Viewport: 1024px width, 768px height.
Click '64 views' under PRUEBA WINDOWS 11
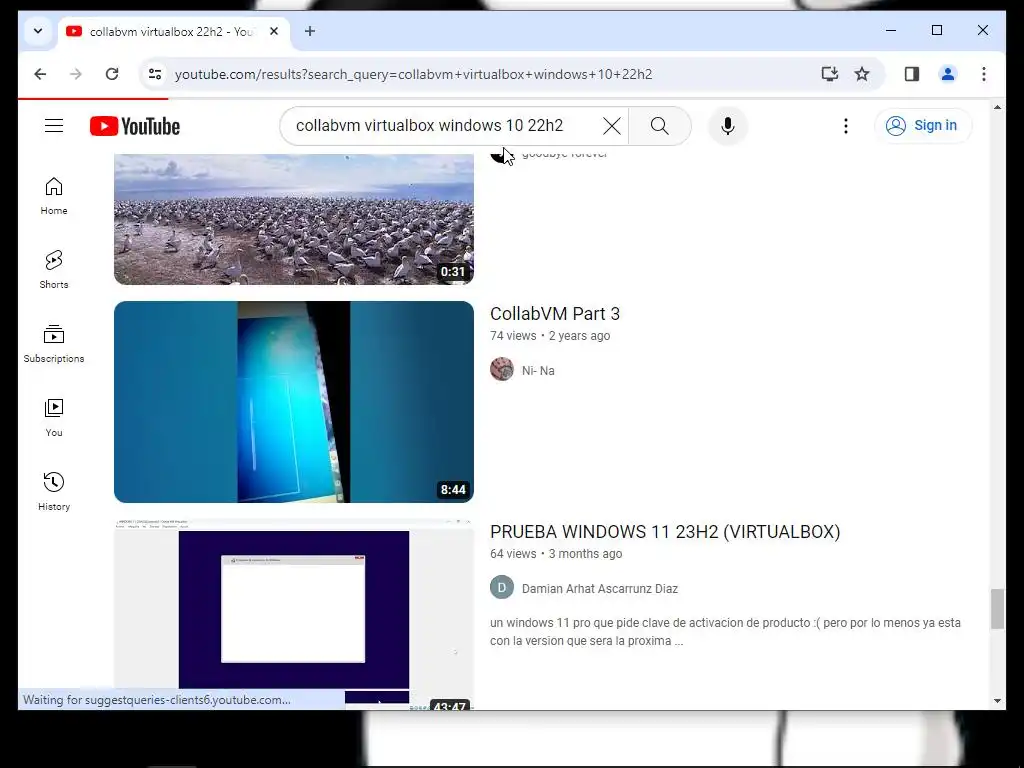pyautogui.click(x=513, y=554)
